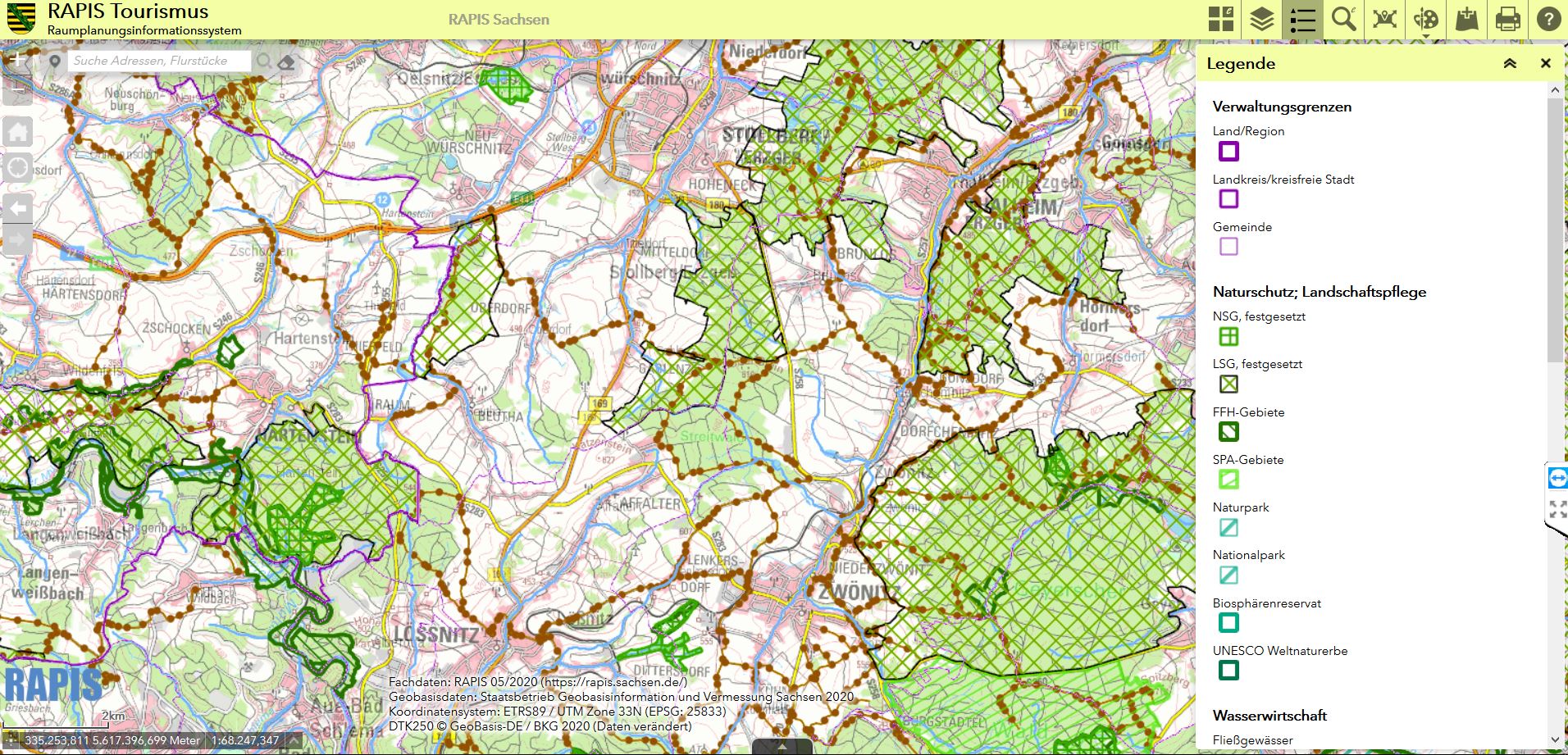Click the UNESCO Weltnaturerbe legend symbol
This screenshot has width=1568, height=755.
click(x=1228, y=671)
